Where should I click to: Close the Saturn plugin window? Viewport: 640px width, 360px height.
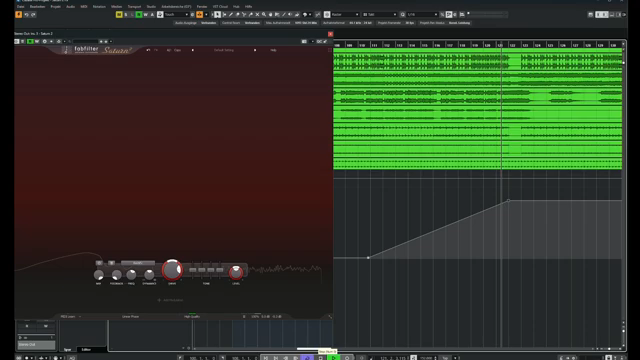point(330,34)
